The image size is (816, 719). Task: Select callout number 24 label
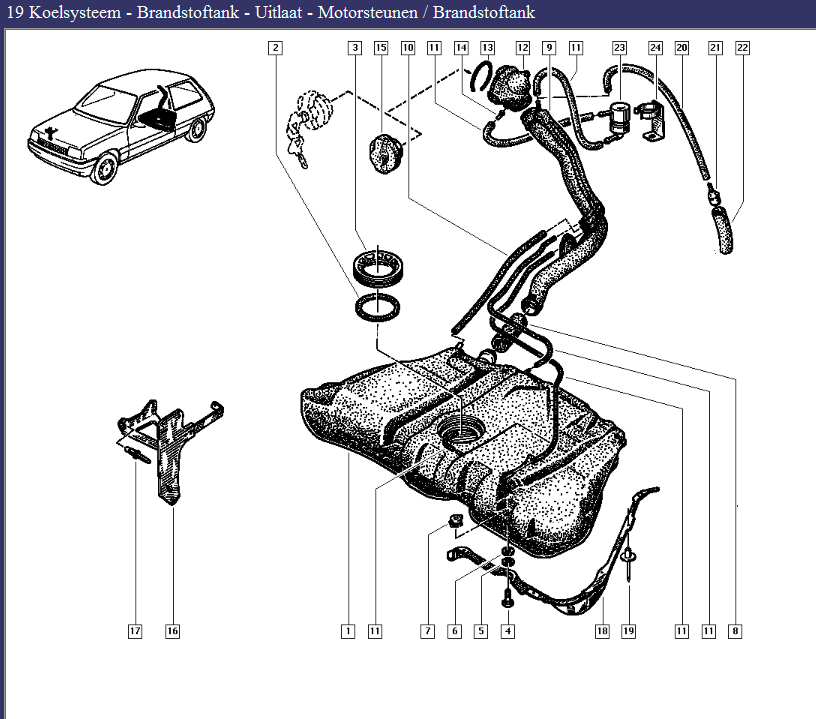(655, 48)
